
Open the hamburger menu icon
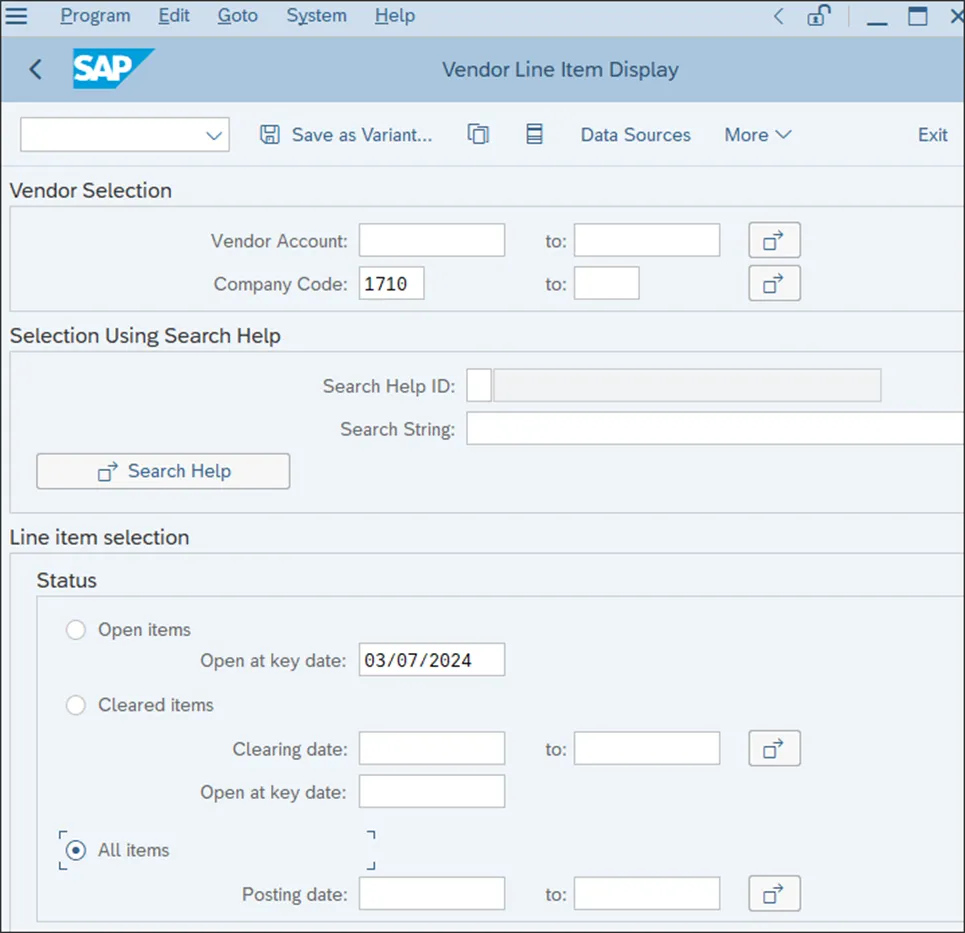coord(16,16)
